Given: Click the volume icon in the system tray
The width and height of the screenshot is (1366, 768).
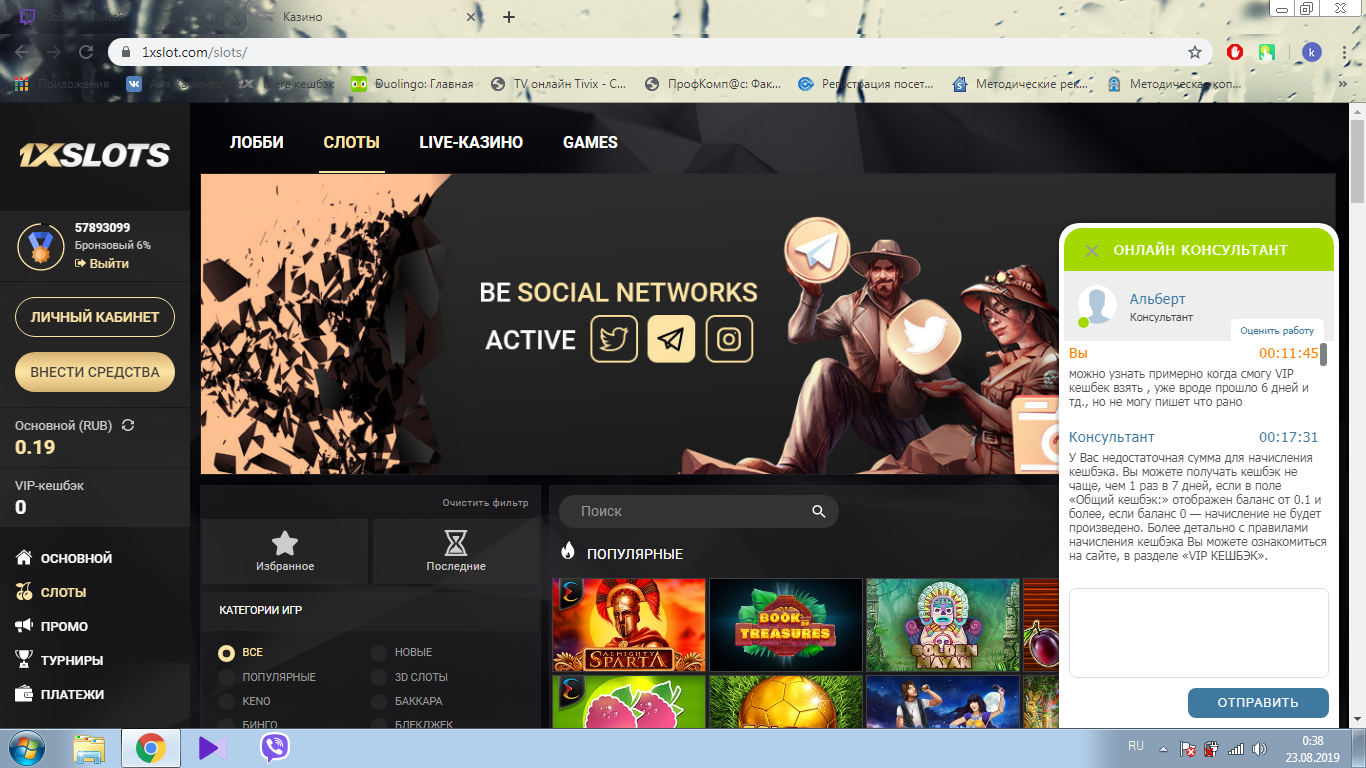Looking at the screenshot, I should (1258, 748).
